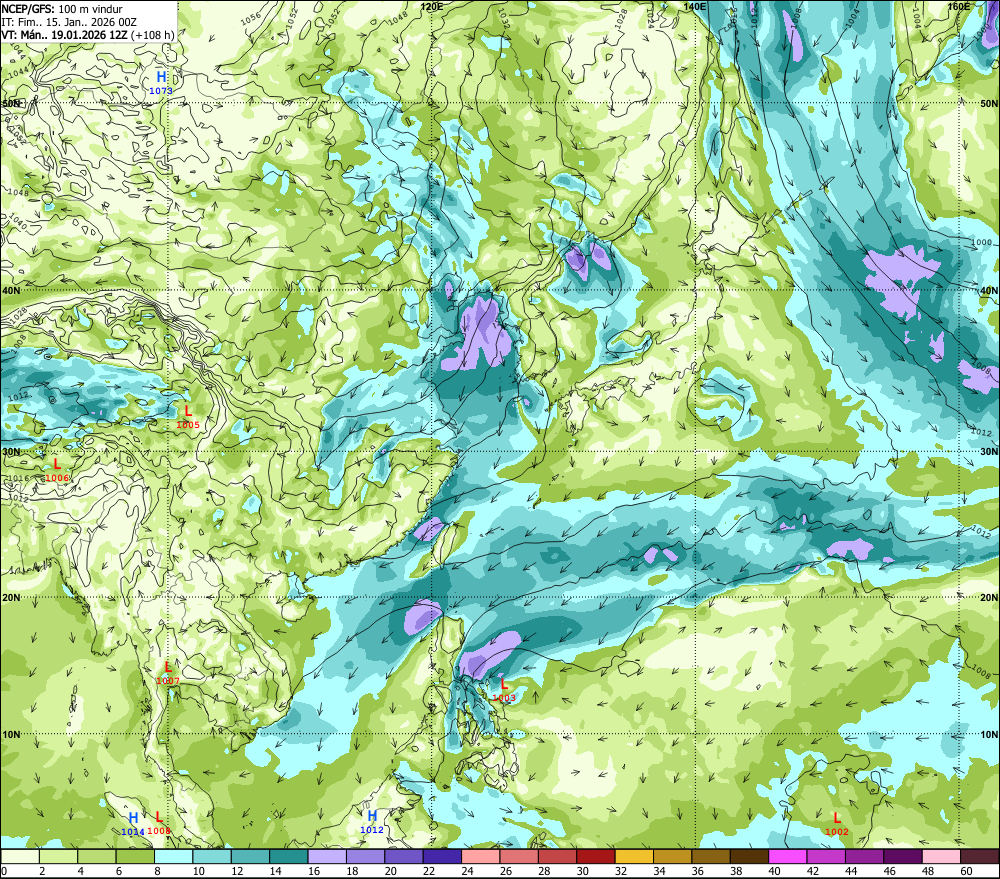Click the '(+108 h)' forecast hour text
Screen dimensions: 1000x879
(152, 34)
